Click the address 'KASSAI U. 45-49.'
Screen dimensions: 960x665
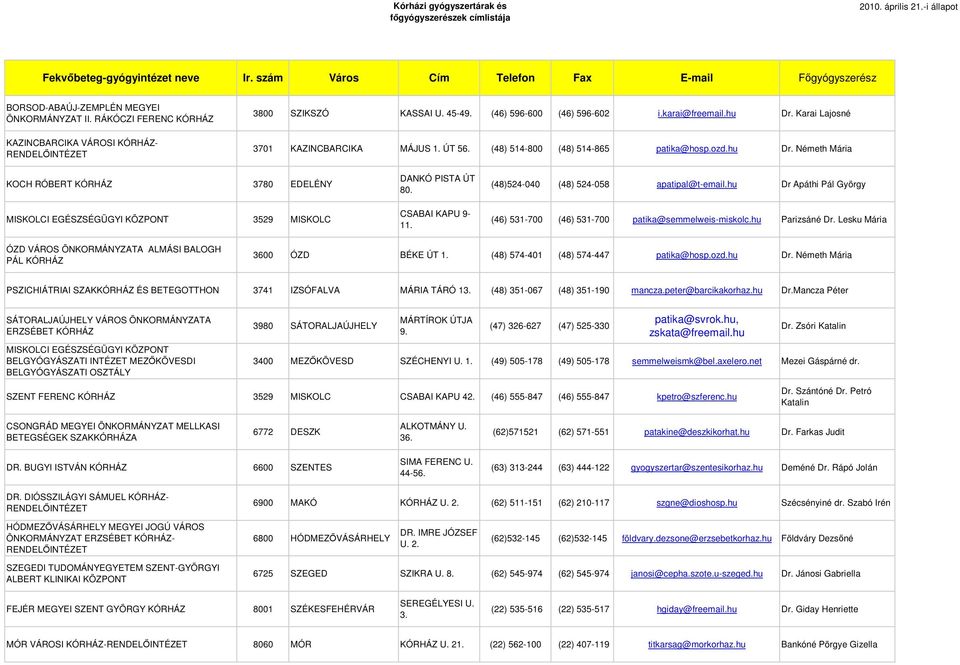[x=436, y=113]
